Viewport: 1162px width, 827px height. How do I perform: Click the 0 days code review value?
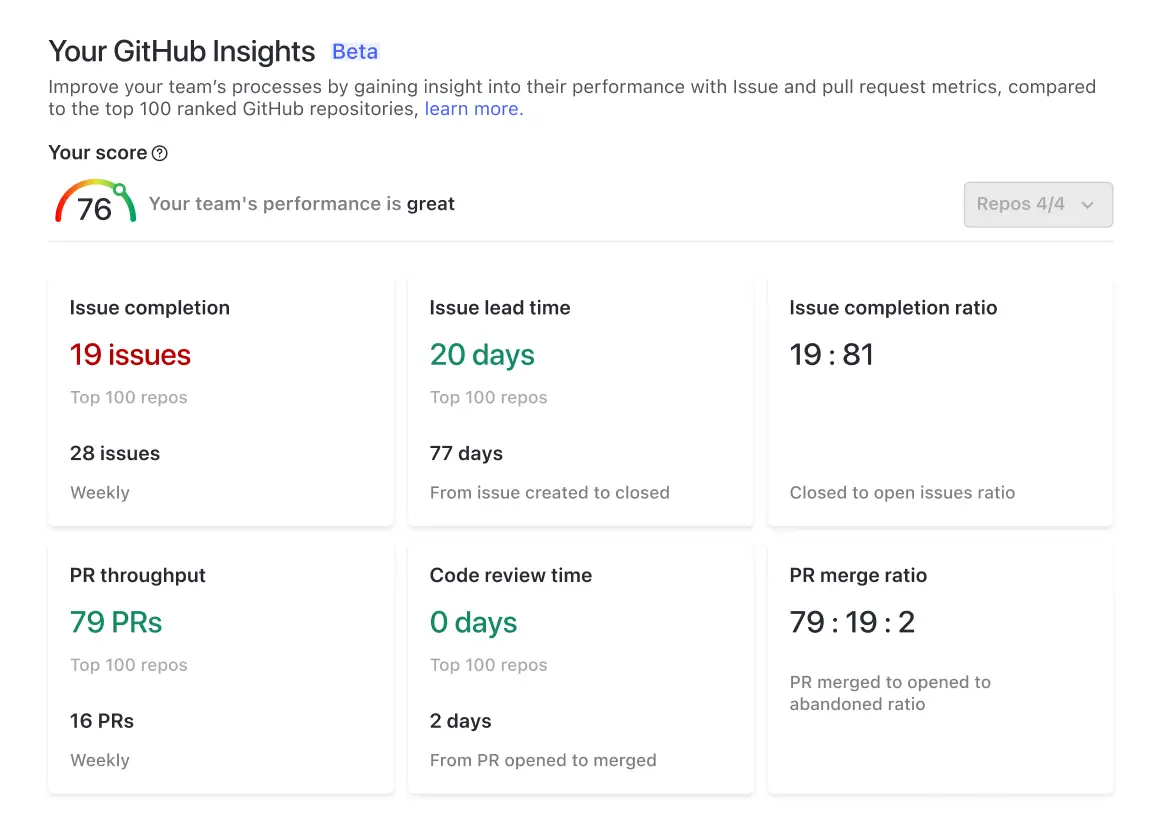tap(473, 622)
